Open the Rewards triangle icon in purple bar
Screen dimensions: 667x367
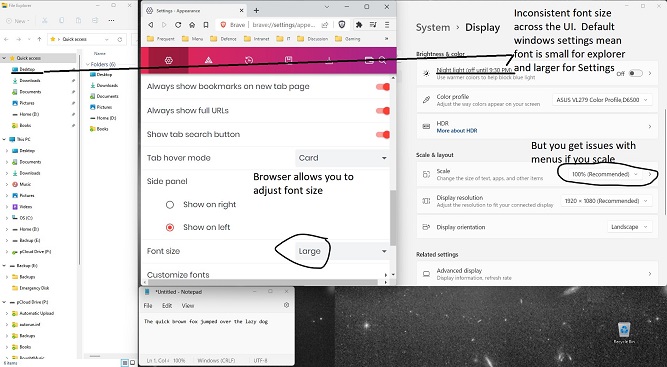point(208,60)
